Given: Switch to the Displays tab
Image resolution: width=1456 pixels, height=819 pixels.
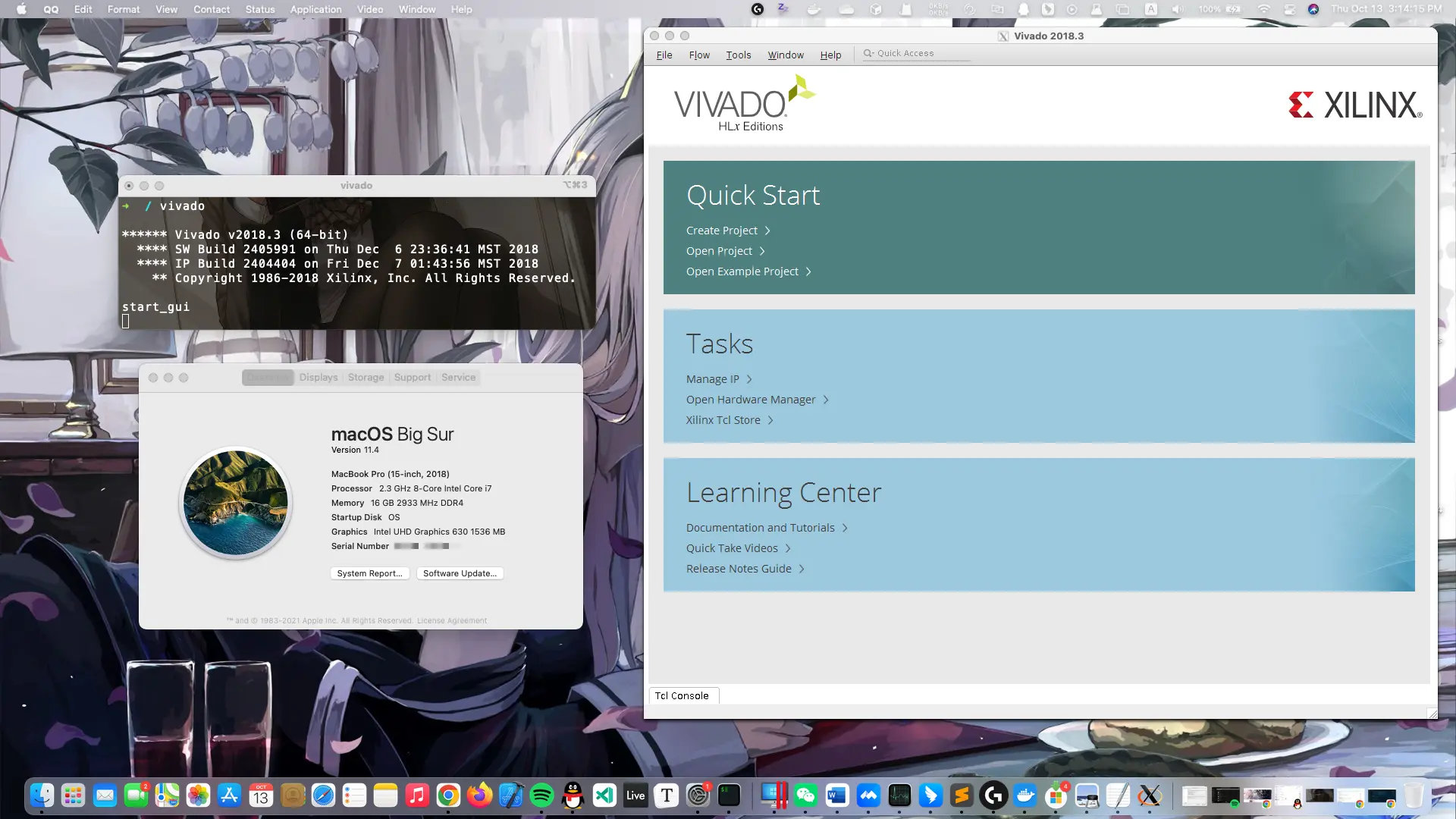Looking at the screenshot, I should 318,377.
